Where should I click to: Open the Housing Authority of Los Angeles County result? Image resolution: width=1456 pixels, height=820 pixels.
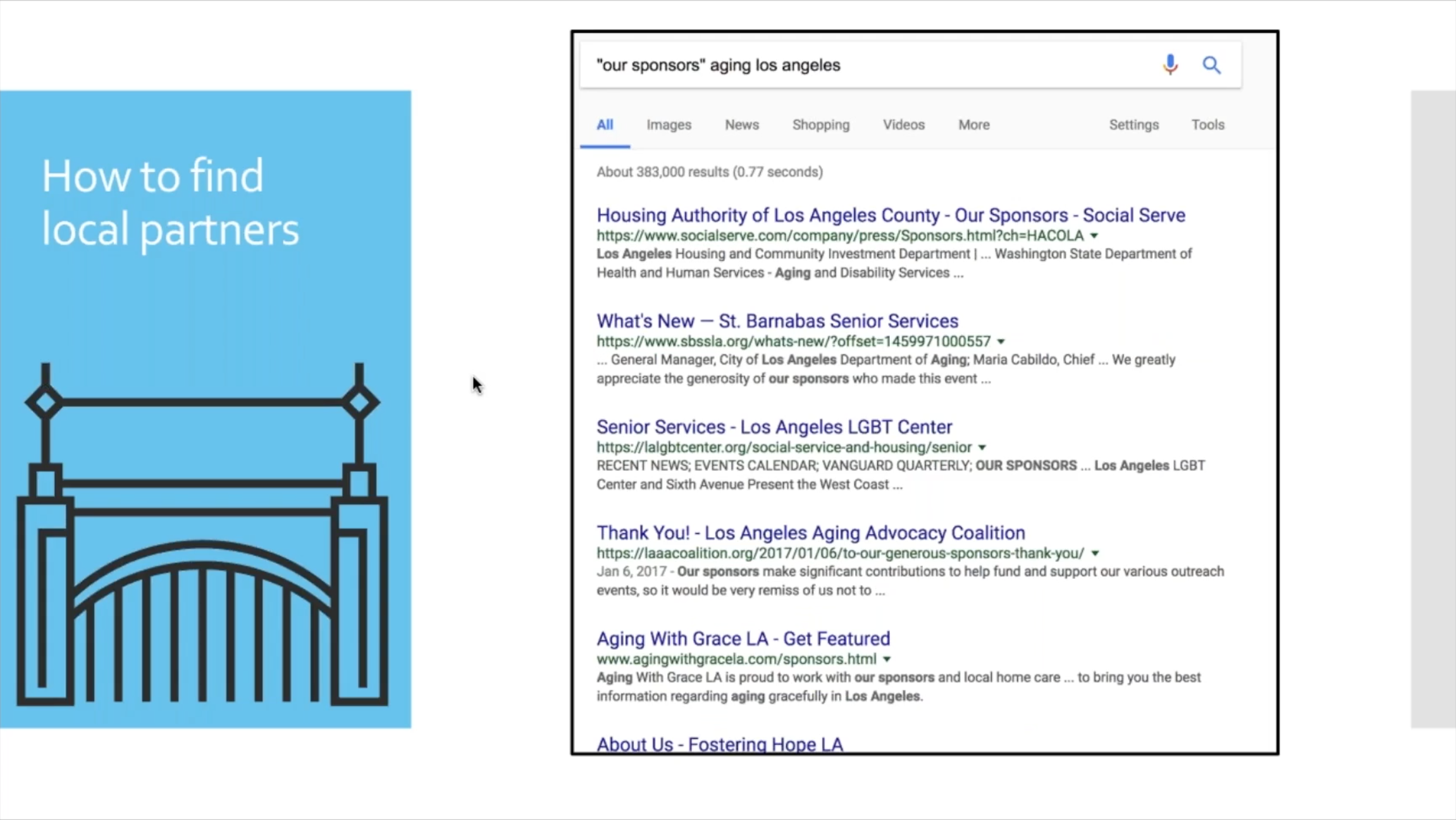[x=891, y=215]
